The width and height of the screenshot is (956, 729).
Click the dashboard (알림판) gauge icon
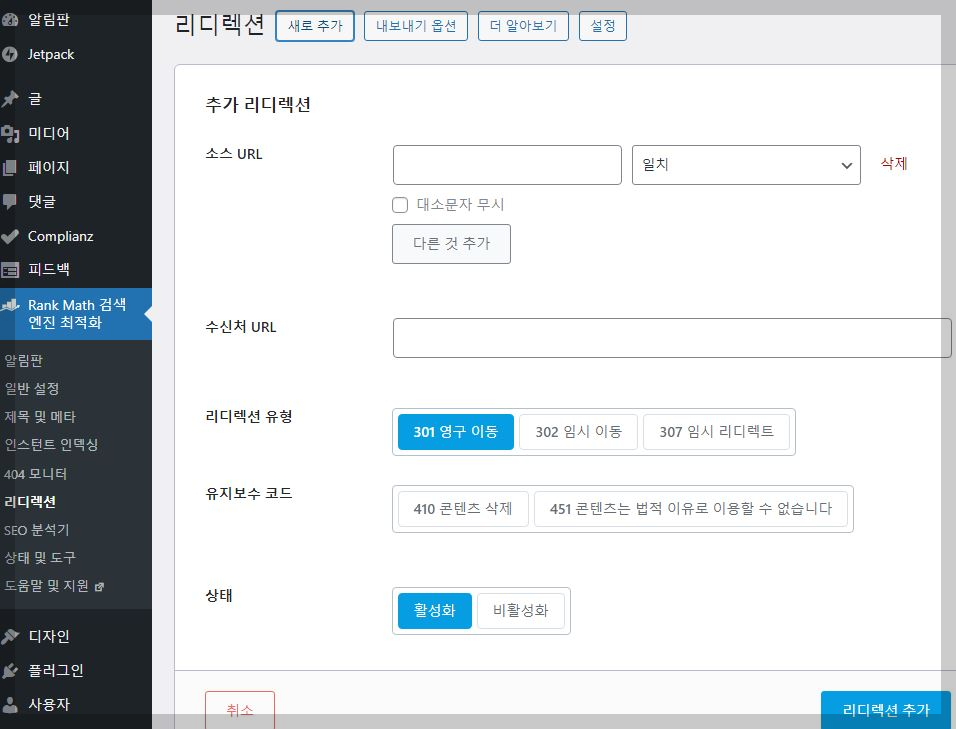click(x=9, y=20)
